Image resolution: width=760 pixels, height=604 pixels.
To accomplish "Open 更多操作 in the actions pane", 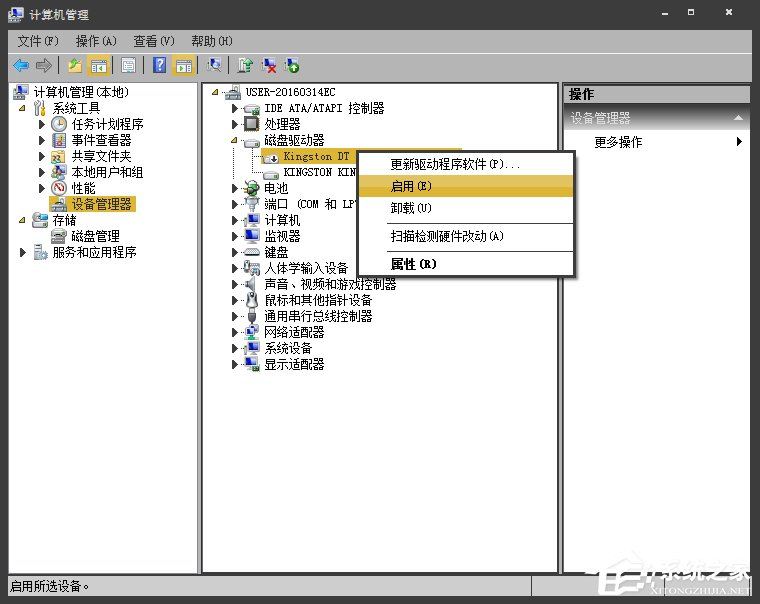I will click(x=618, y=142).
